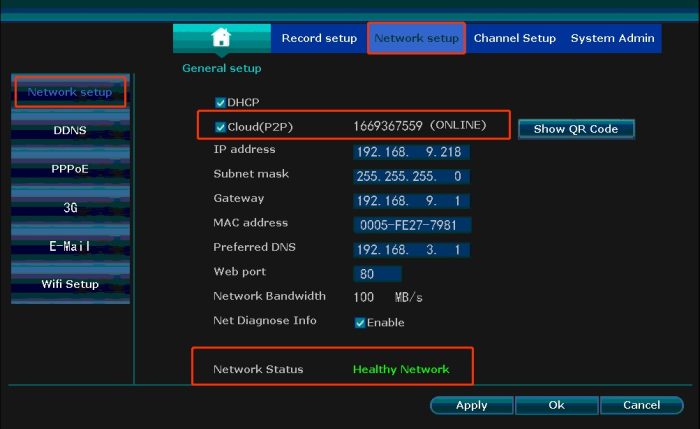Click the Home icon tab
Viewport: 700px width, 429px height.
221,38
